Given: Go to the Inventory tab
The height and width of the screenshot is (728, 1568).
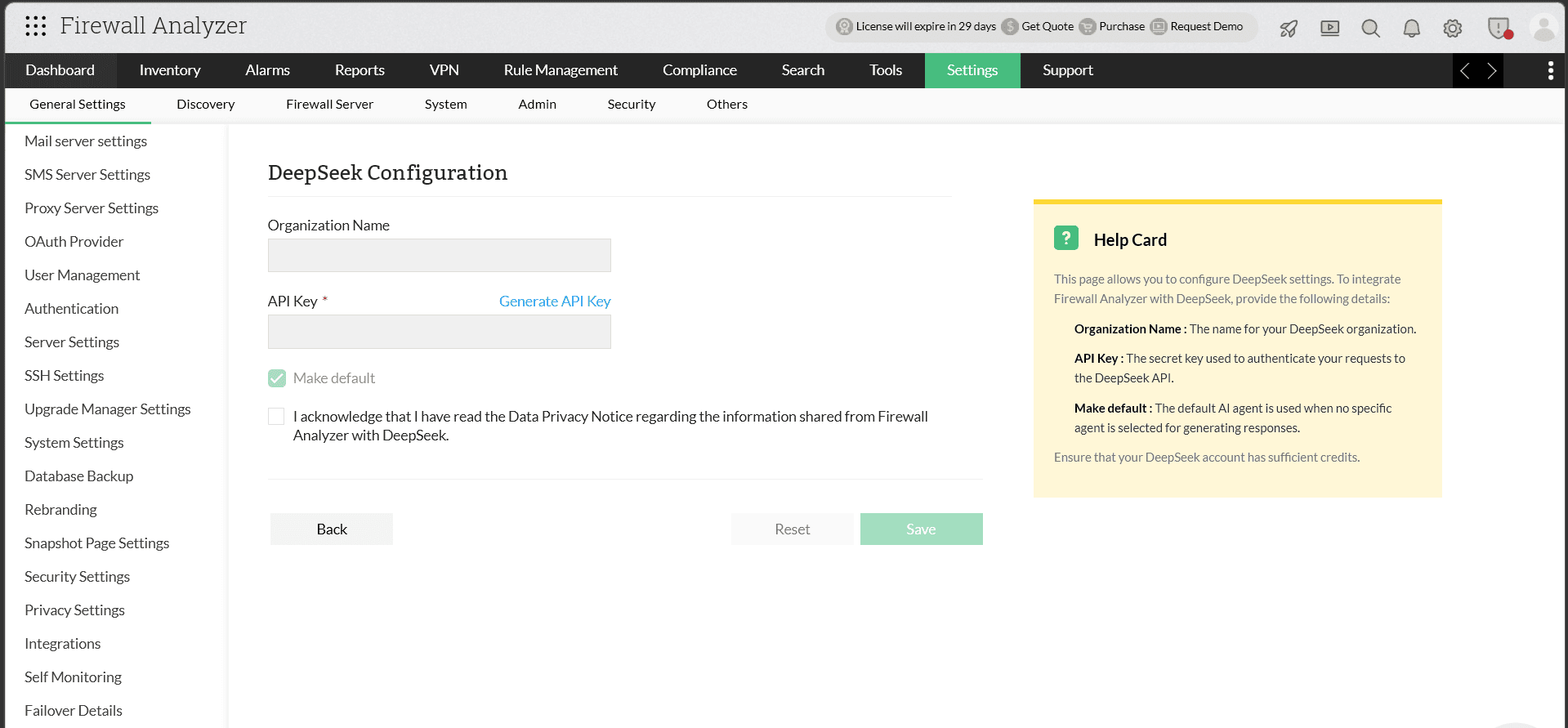Looking at the screenshot, I should (170, 70).
